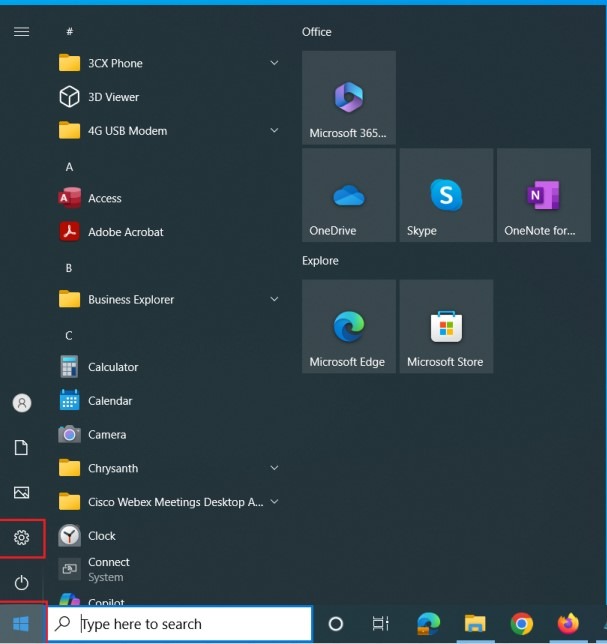Open the Skype tile

tap(446, 196)
